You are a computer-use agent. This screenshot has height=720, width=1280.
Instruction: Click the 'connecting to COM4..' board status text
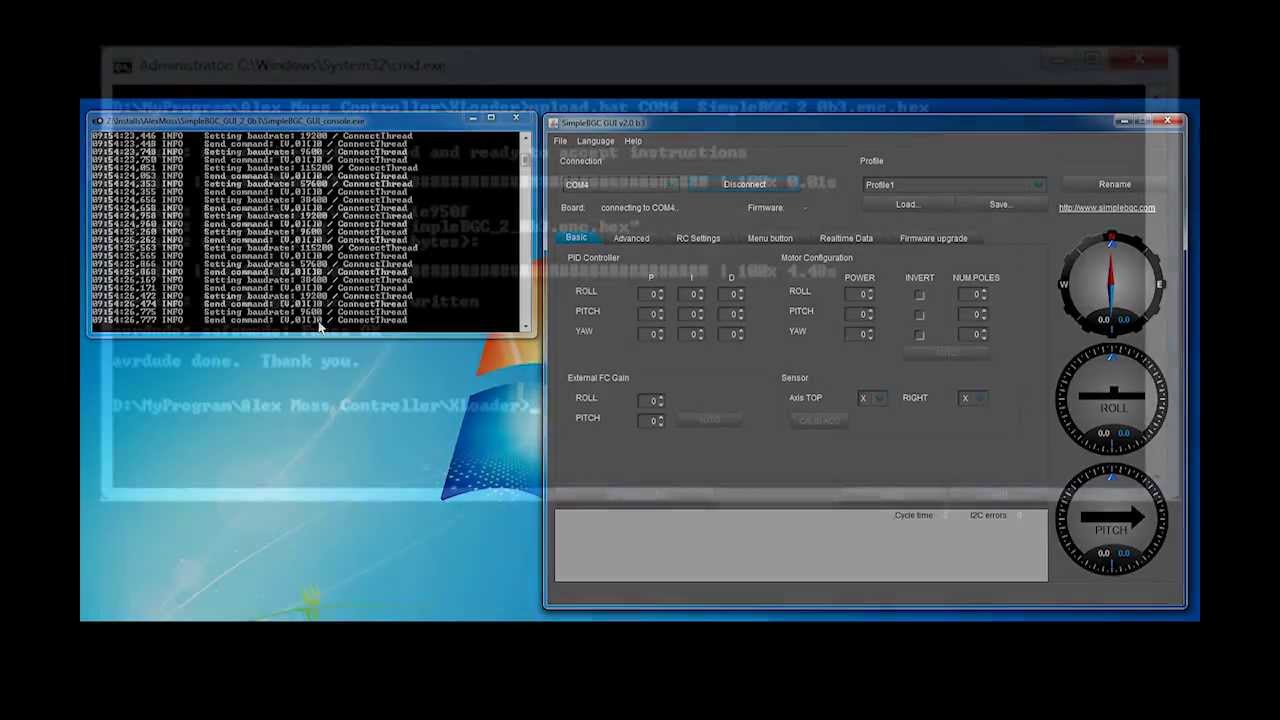(x=639, y=208)
